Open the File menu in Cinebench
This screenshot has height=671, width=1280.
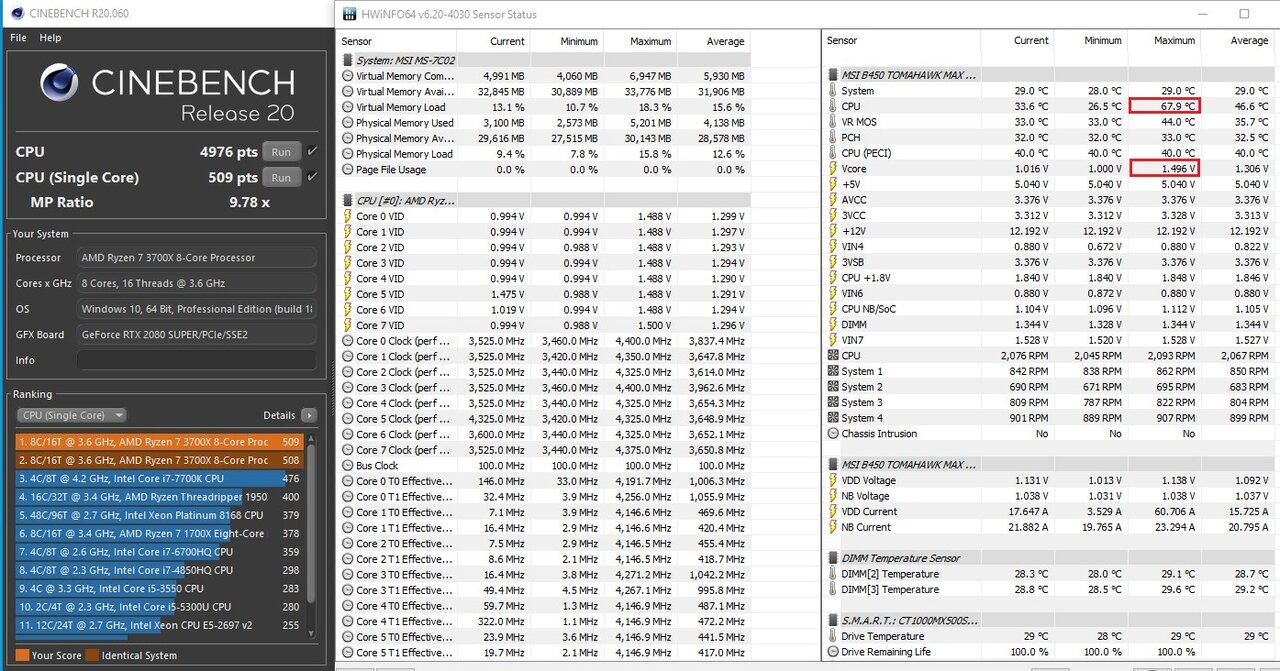pyautogui.click(x=18, y=38)
